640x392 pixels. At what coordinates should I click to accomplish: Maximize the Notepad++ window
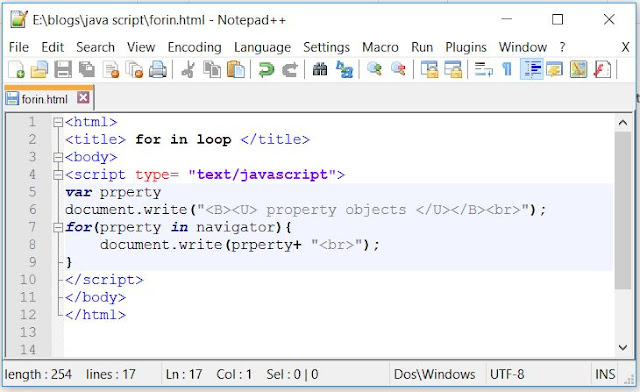coord(557,19)
